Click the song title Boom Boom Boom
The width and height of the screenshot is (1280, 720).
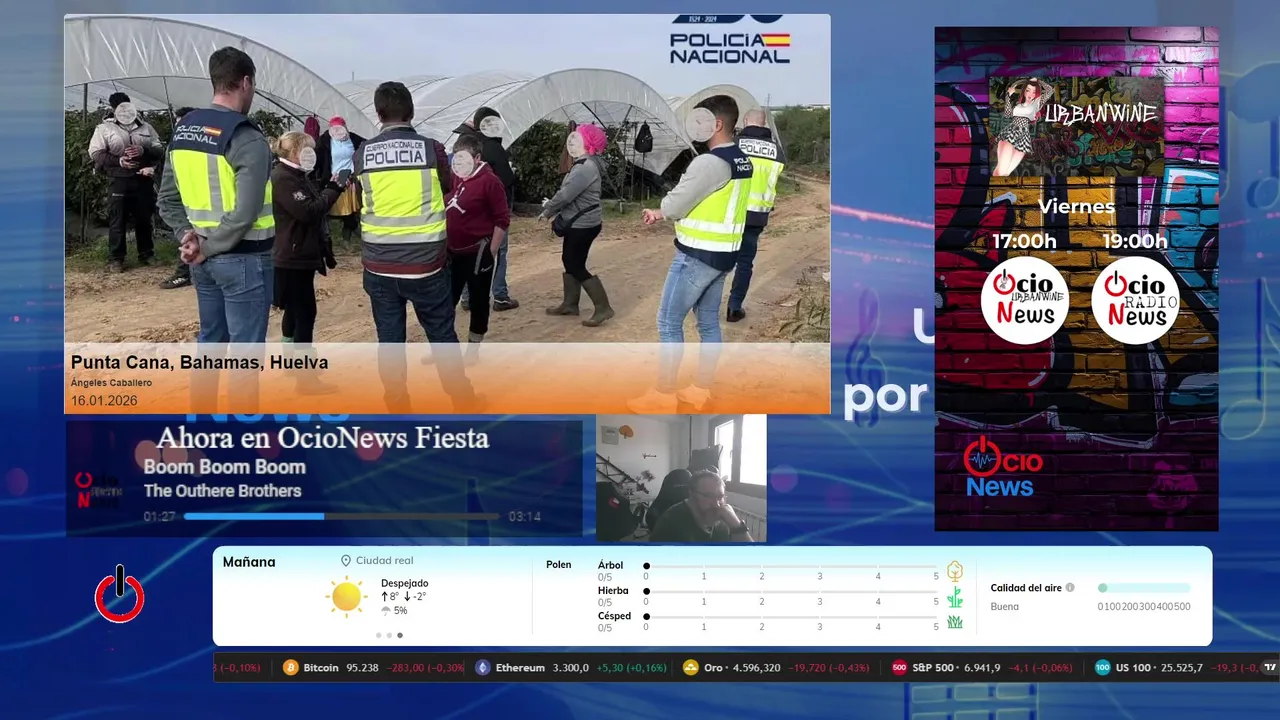224,467
